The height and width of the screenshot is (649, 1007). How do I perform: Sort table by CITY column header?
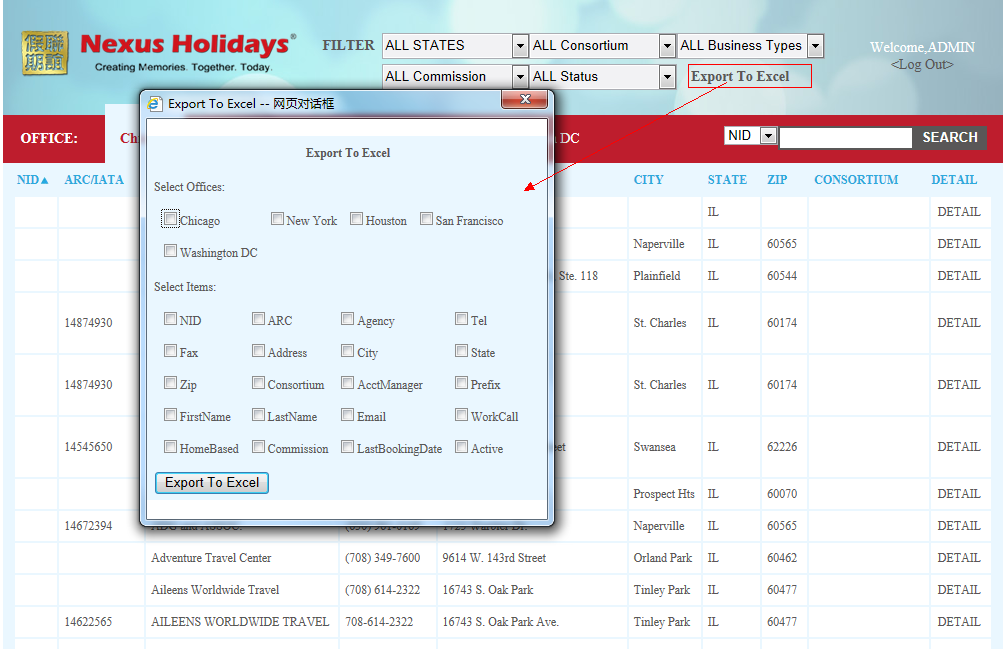pos(649,180)
